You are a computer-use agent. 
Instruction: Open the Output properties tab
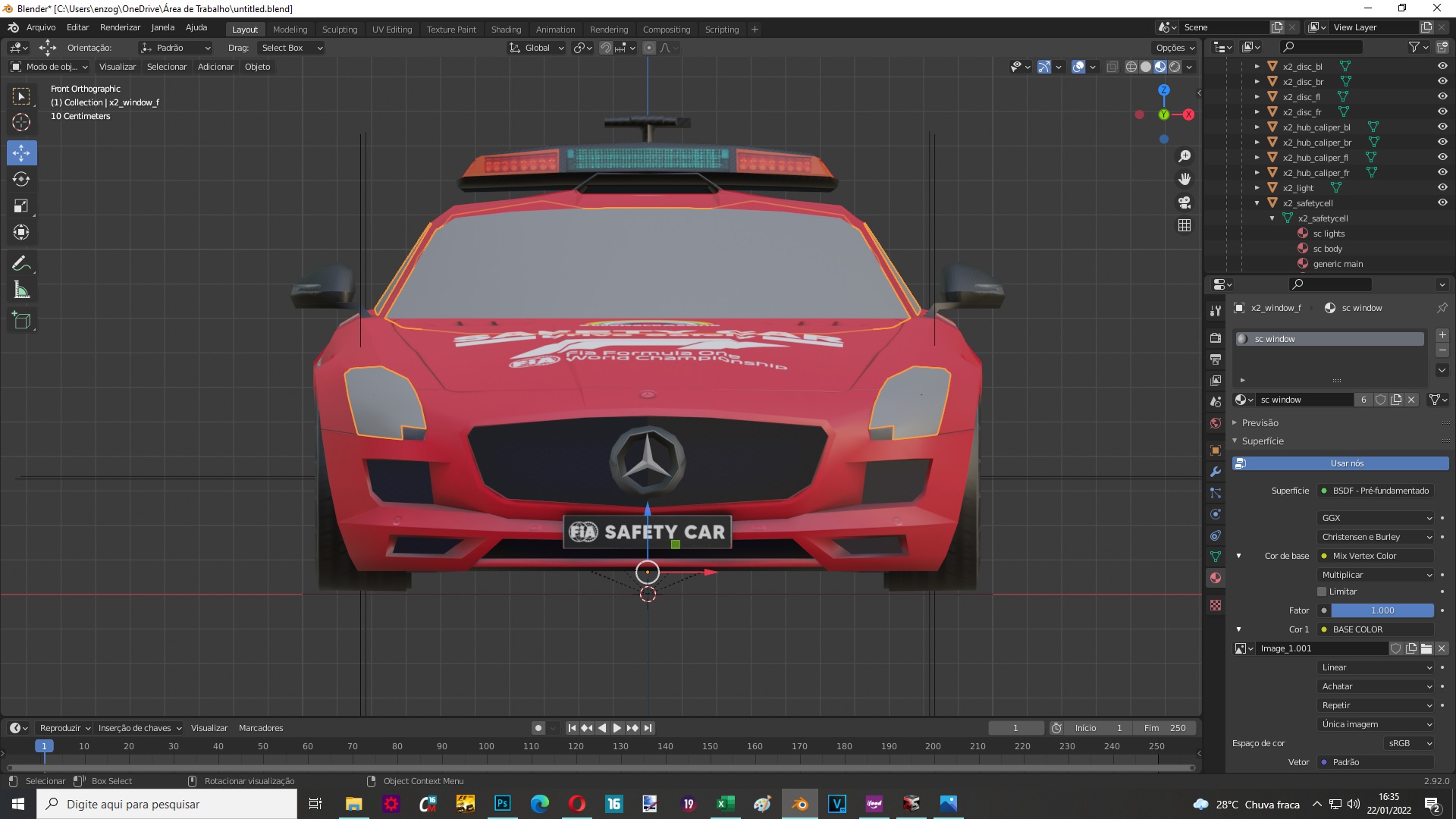1216,359
